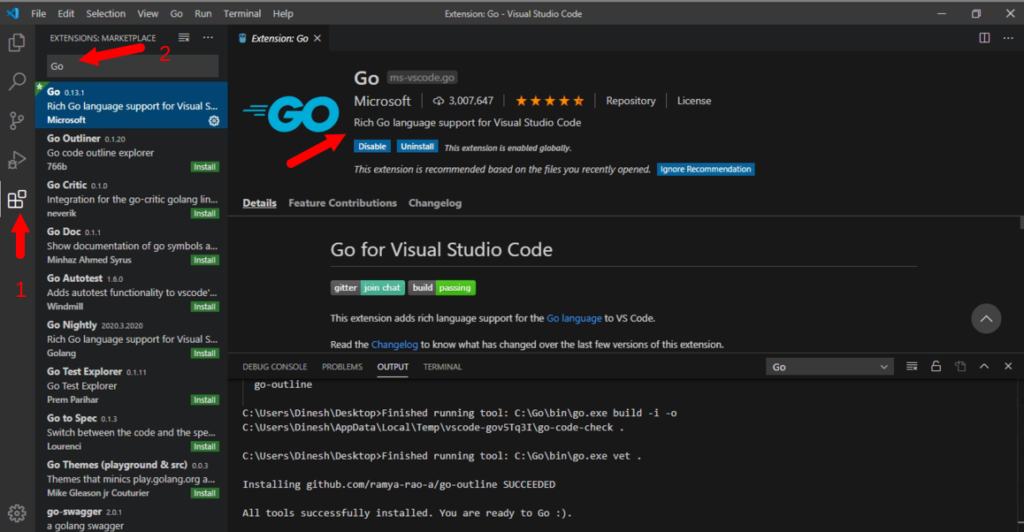This screenshot has height=532, width=1024.
Task: Close the bottom output panel
Action: (1008, 366)
